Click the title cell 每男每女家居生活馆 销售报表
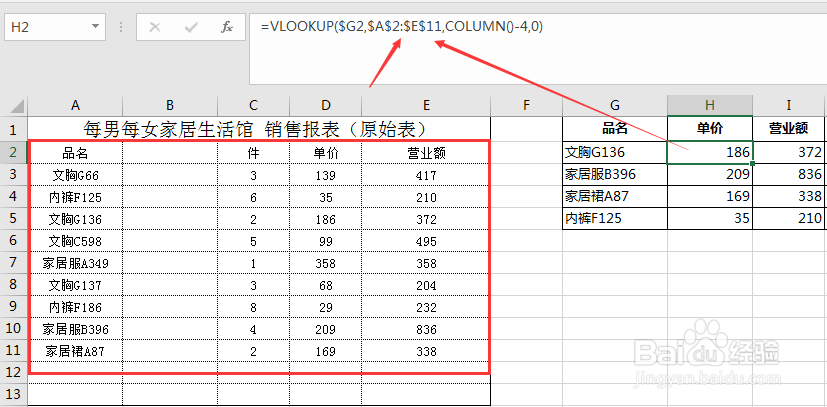This screenshot has width=827, height=407. (259, 129)
